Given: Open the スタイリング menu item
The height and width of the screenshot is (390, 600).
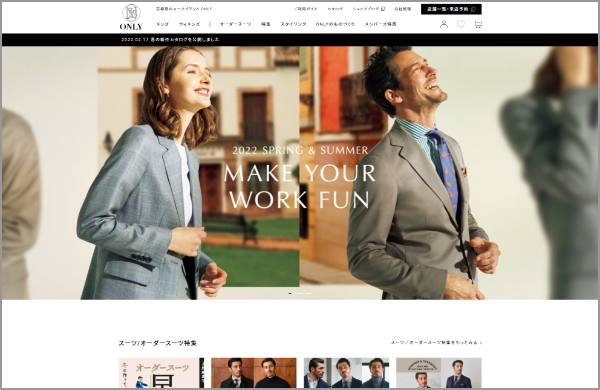Looking at the screenshot, I should [293, 24].
